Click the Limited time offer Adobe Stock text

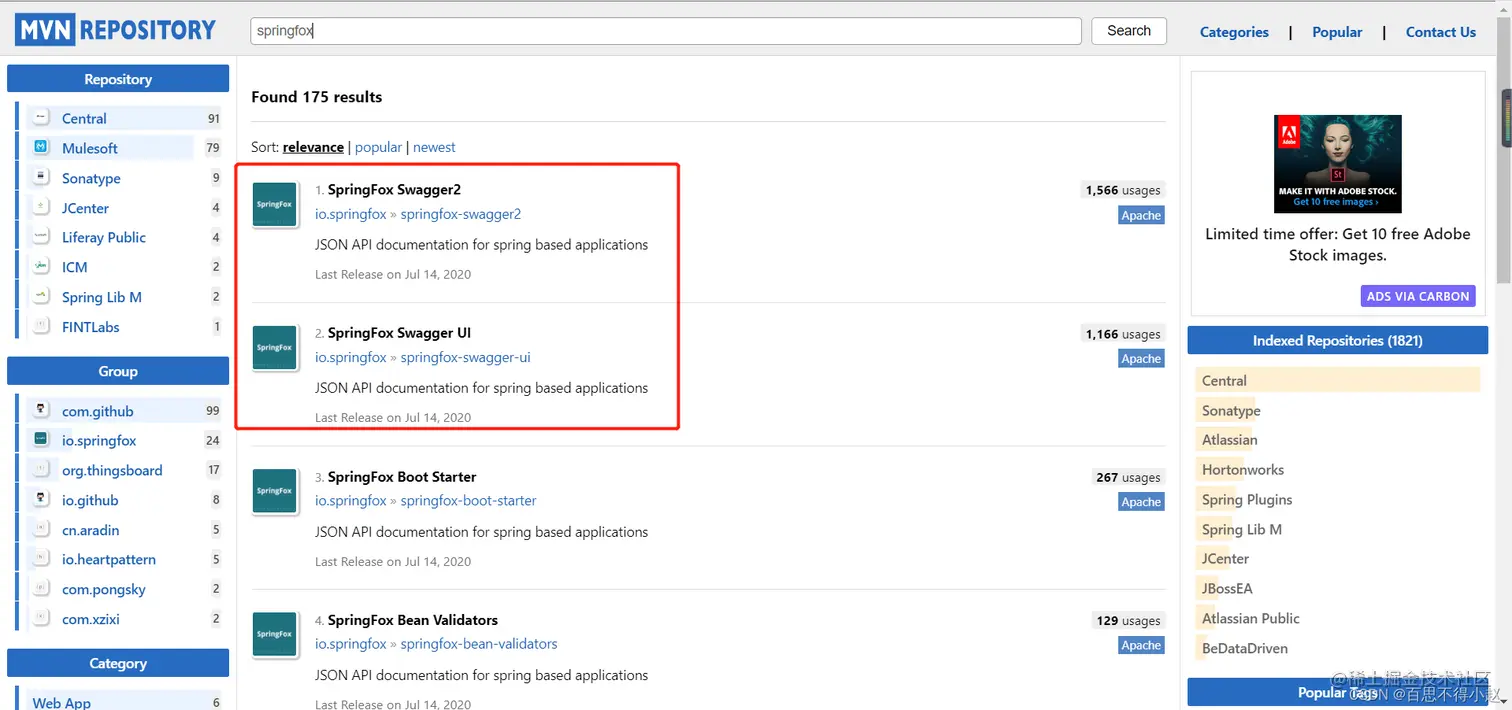tap(1338, 245)
